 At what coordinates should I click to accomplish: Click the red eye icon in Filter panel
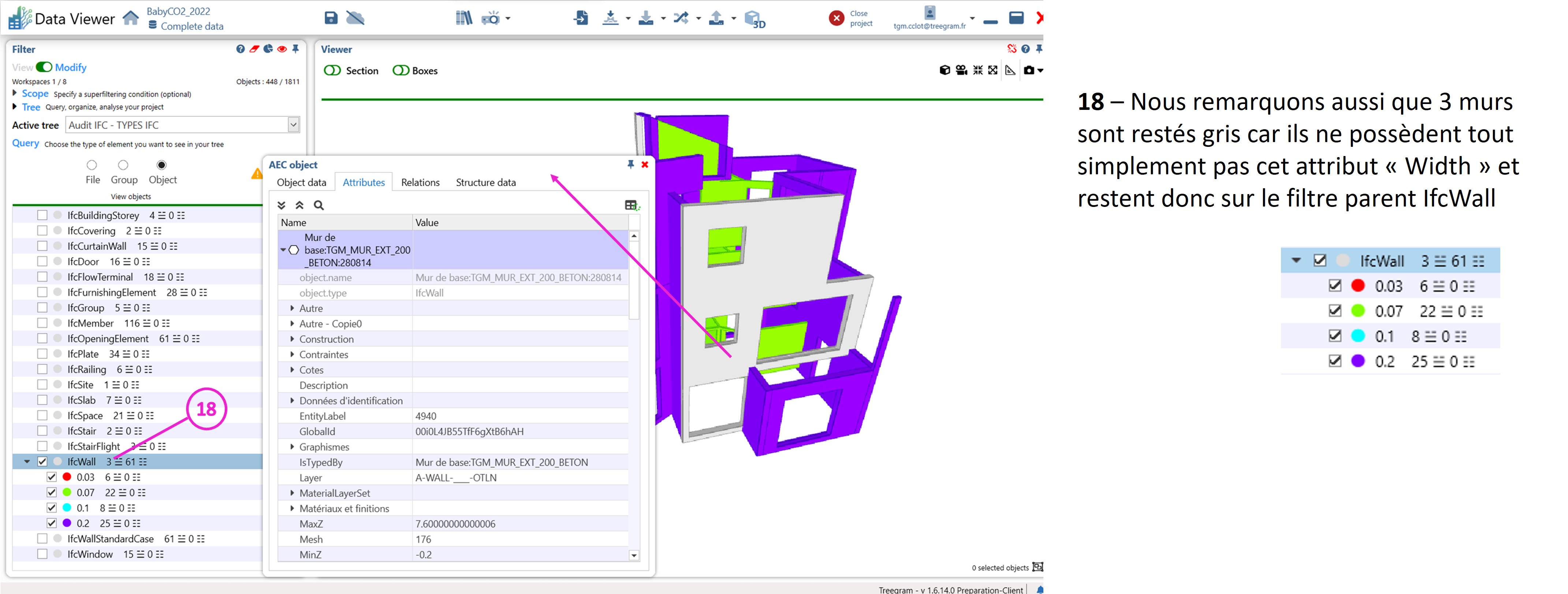pos(282,49)
